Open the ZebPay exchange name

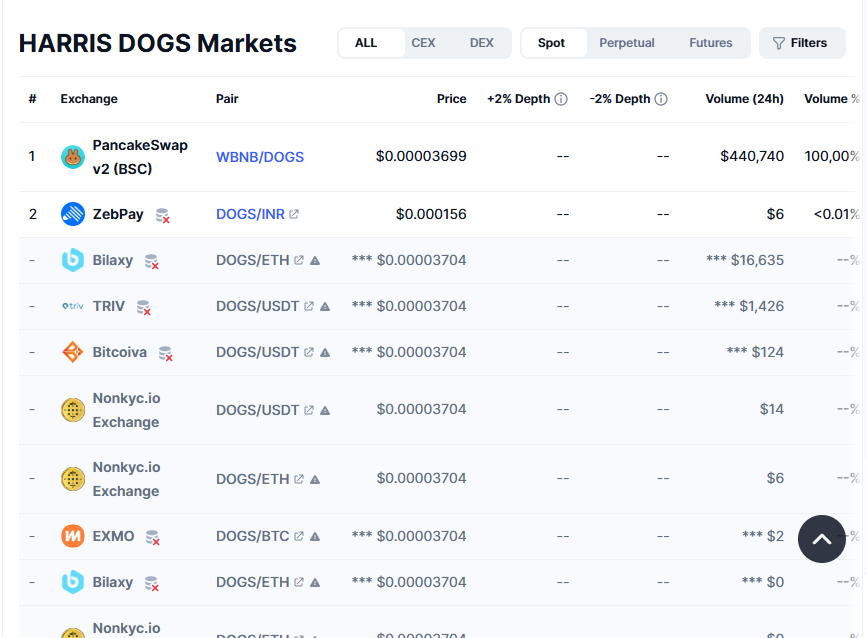coord(118,214)
